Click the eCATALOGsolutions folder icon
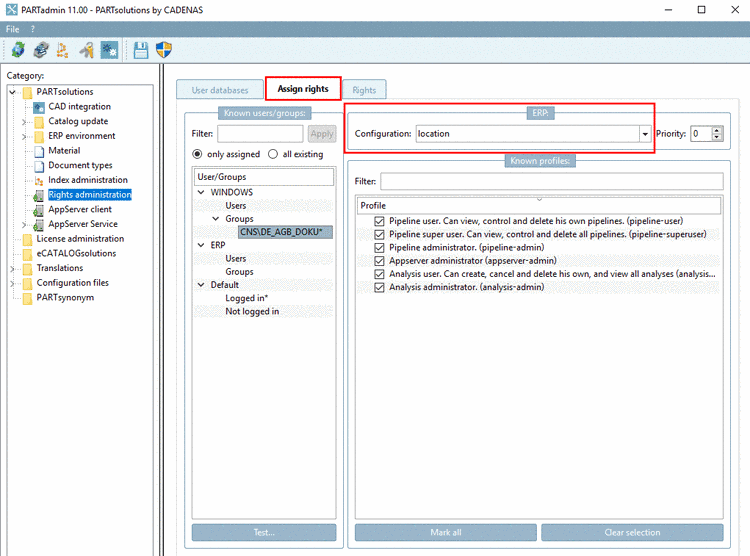The image size is (750, 556). click(x=28, y=254)
